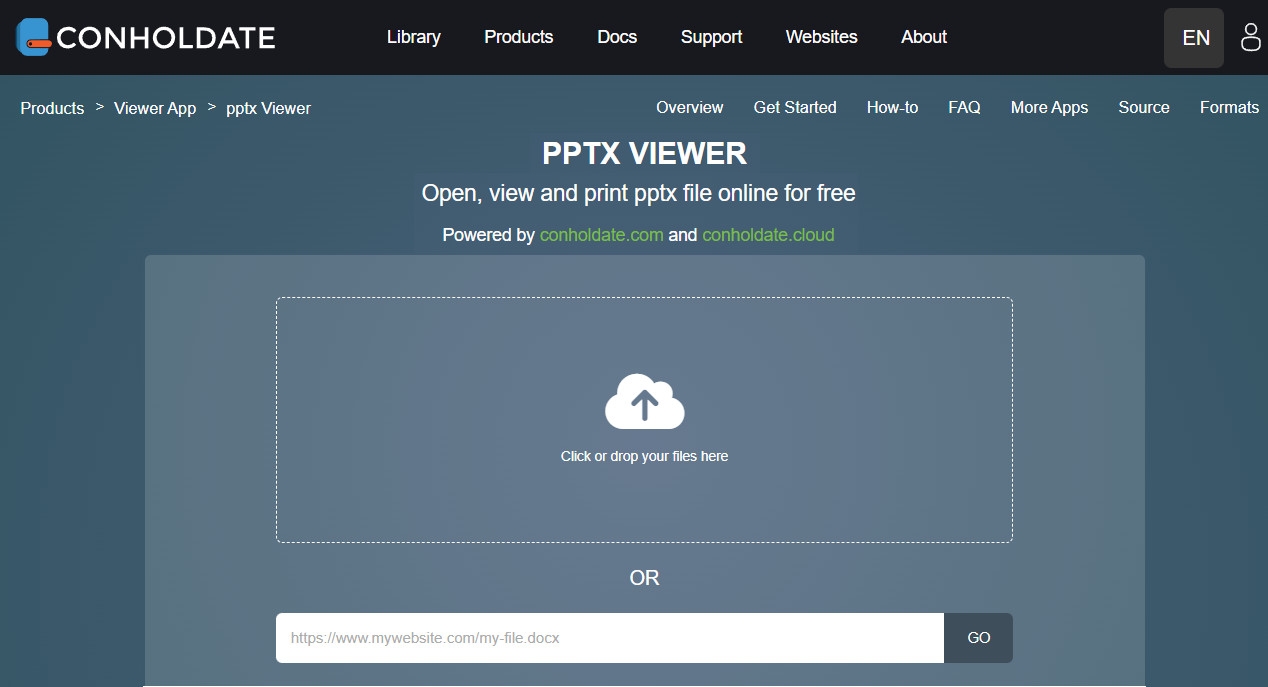Click the file drop zone area

(645, 420)
